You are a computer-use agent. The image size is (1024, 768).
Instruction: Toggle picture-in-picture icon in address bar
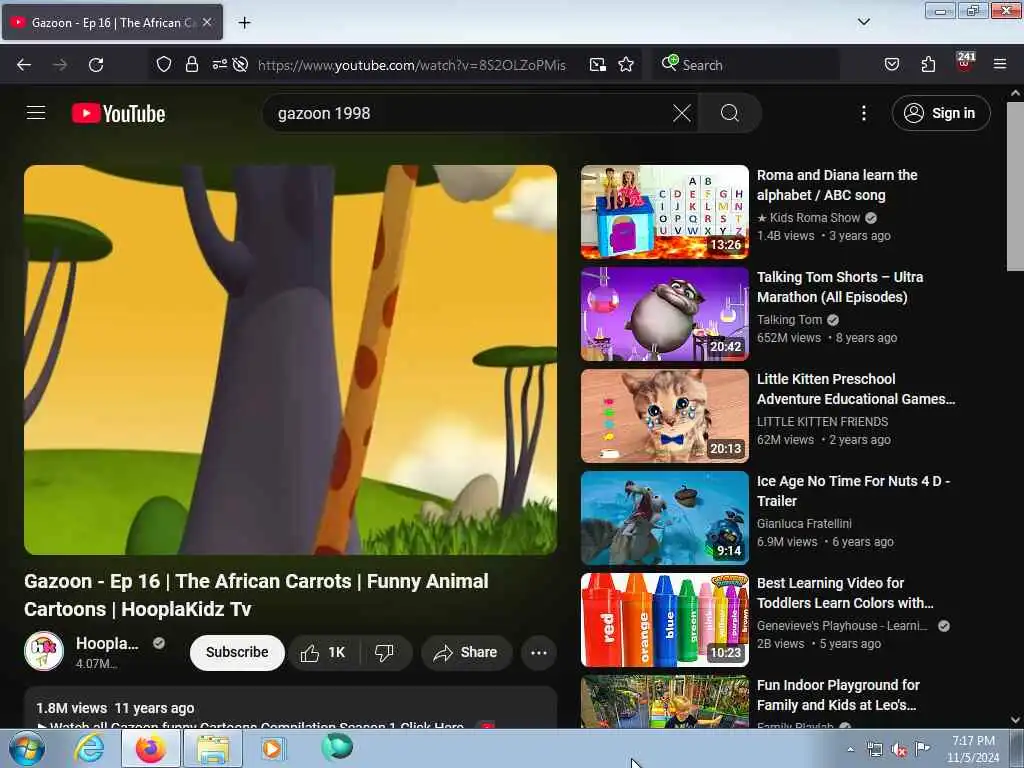click(598, 64)
